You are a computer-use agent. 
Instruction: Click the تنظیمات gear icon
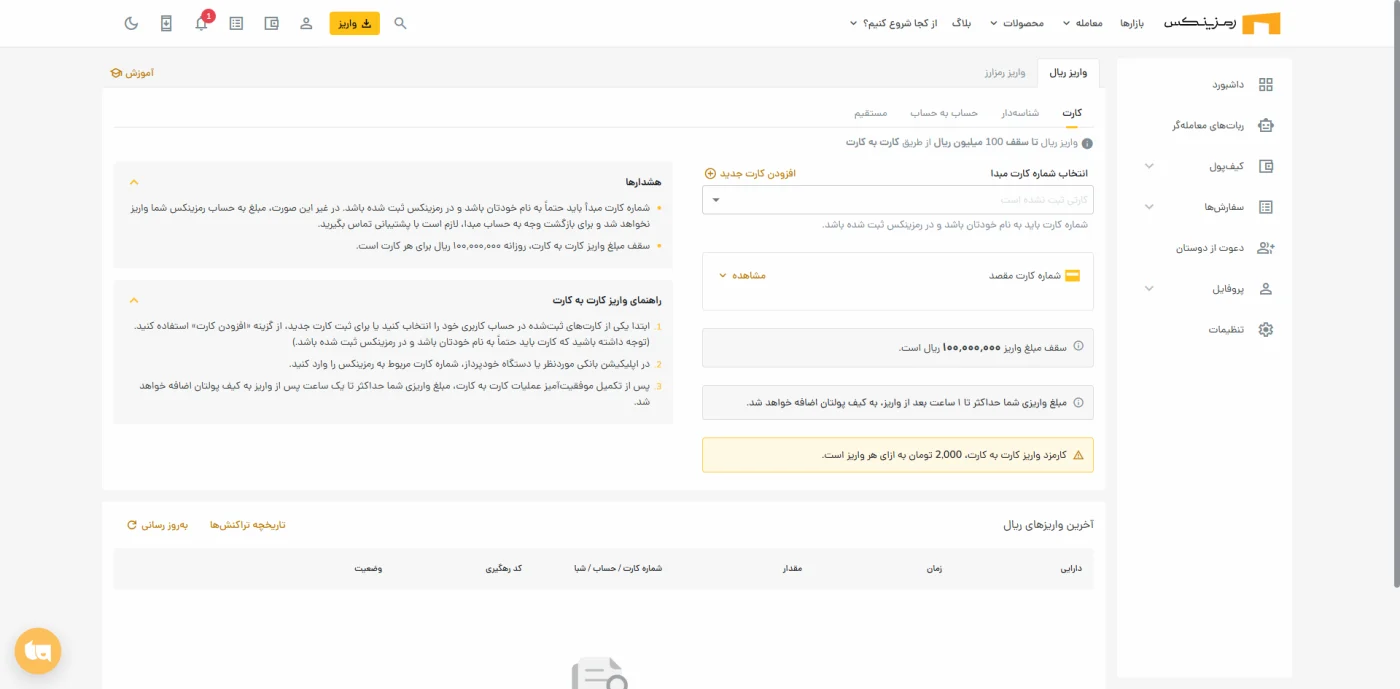click(1266, 330)
